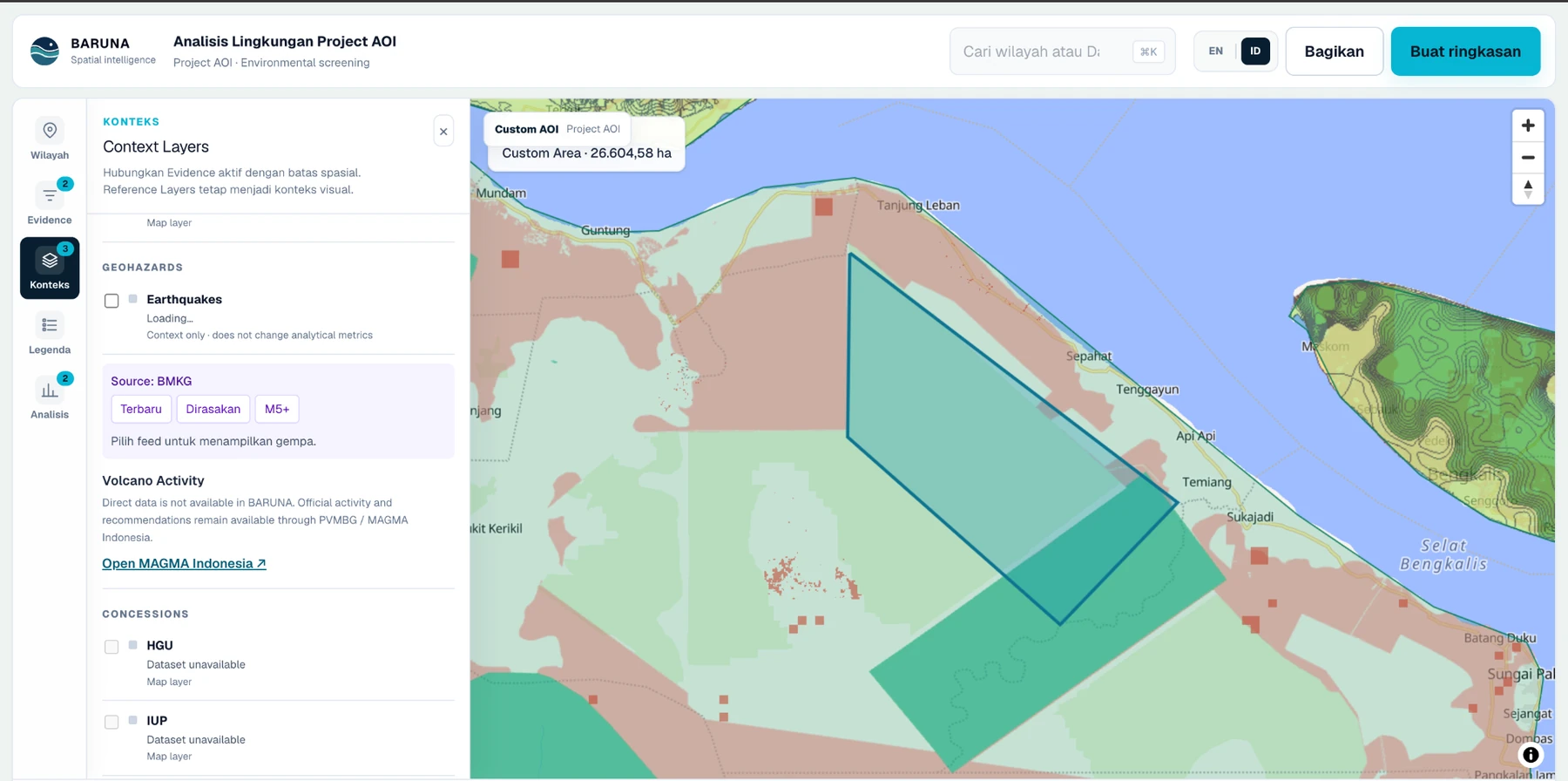The width and height of the screenshot is (1568, 781).
Task: Switch language to ID
Action: click(x=1255, y=51)
